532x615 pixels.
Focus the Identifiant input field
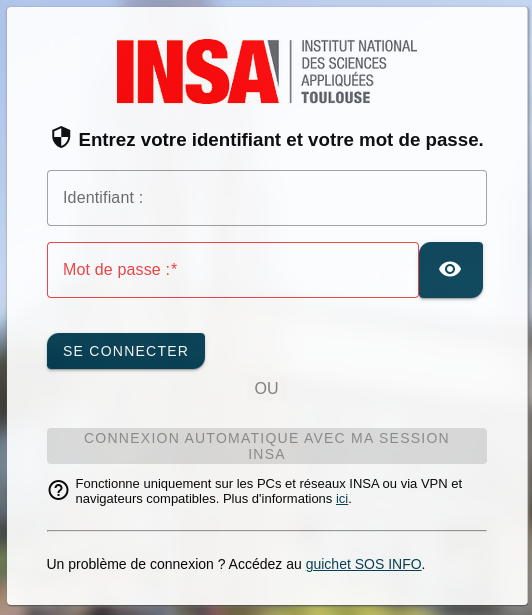tap(267, 198)
